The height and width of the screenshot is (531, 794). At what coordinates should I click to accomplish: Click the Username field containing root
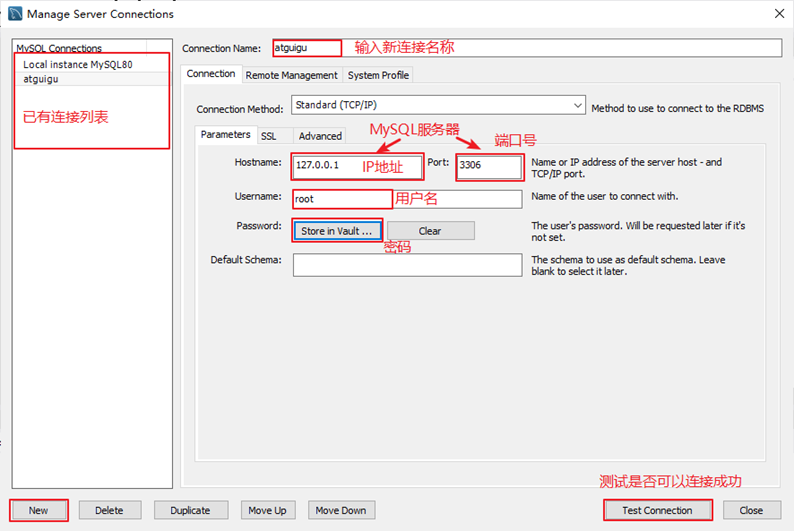click(x=408, y=199)
